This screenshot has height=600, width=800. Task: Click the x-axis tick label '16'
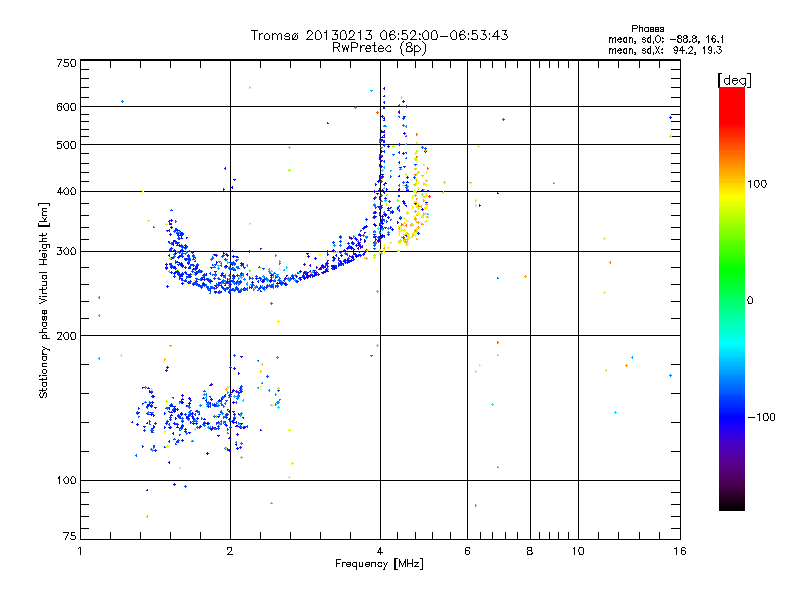click(680, 551)
